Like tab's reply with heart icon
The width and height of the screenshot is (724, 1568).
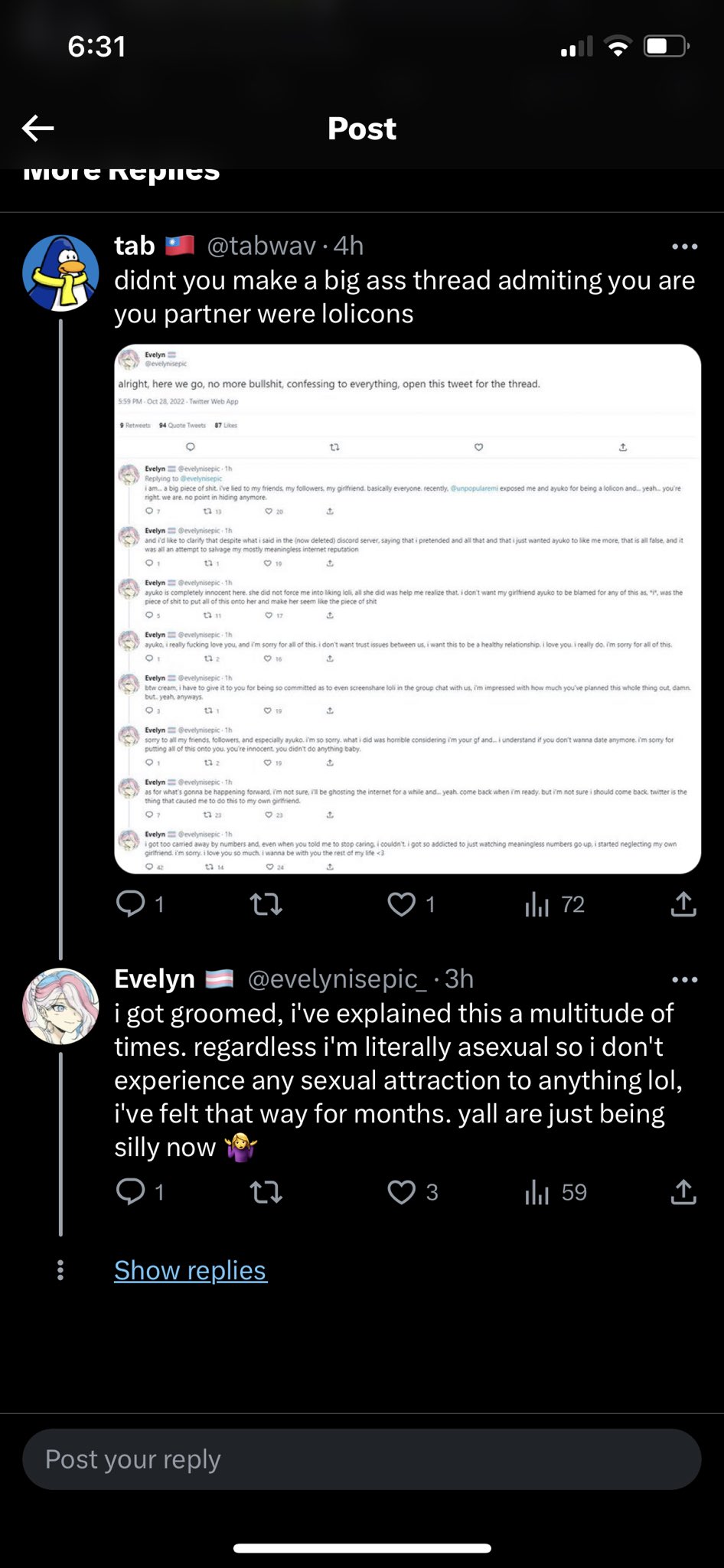tap(402, 905)
